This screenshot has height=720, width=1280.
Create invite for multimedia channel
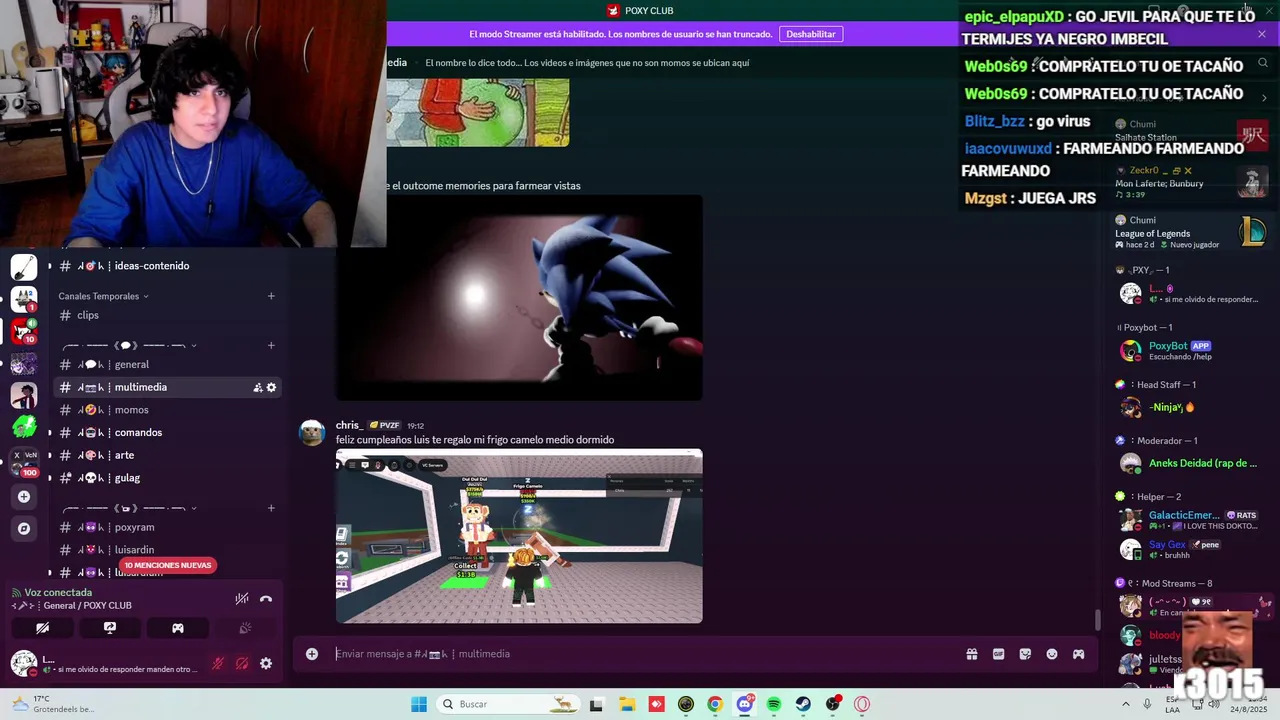coord(257,387)
